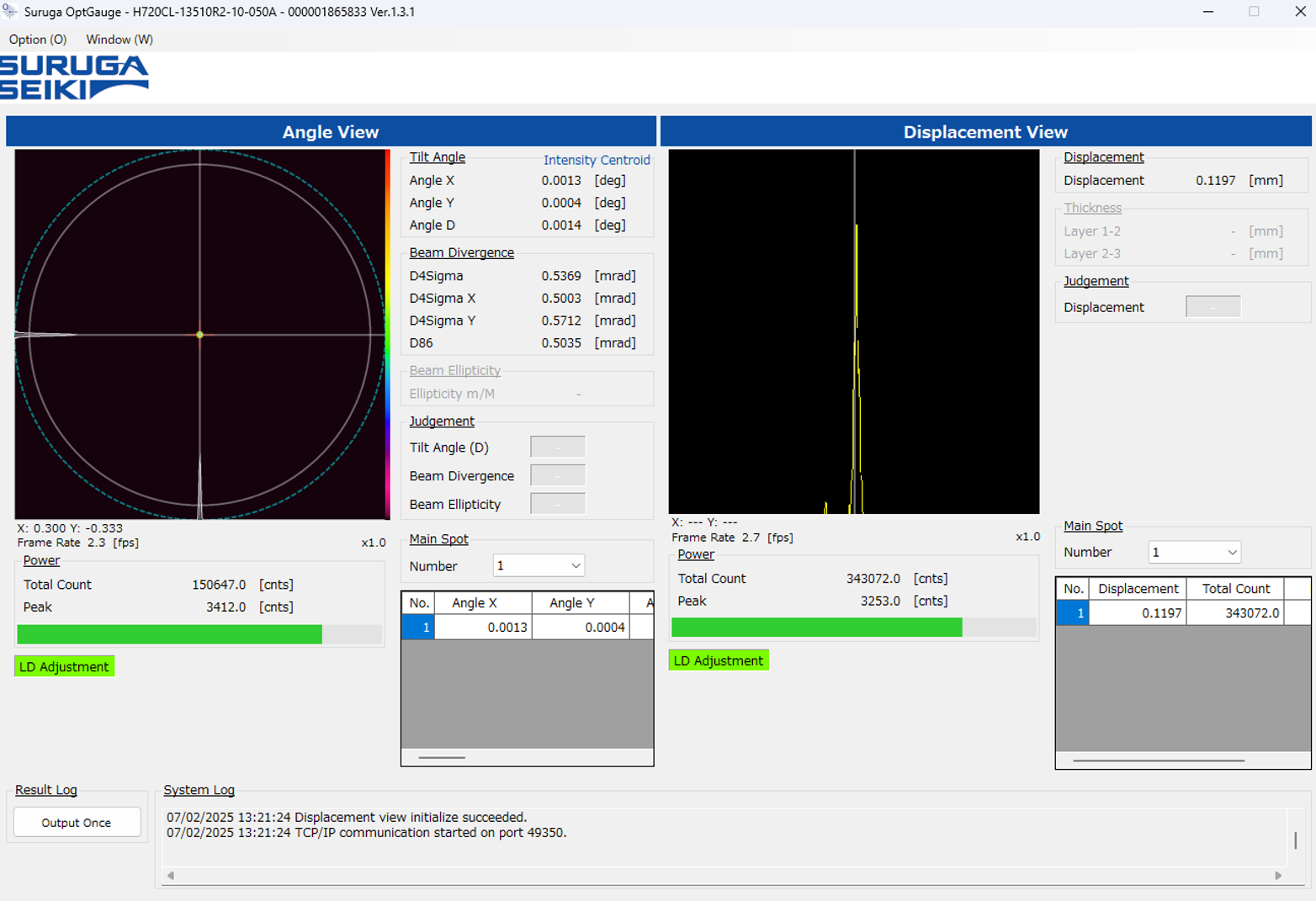Click the Total Count 150647.0 value
The width and height of the screenshot is (1316, 901).
click(x=219, y=585)
